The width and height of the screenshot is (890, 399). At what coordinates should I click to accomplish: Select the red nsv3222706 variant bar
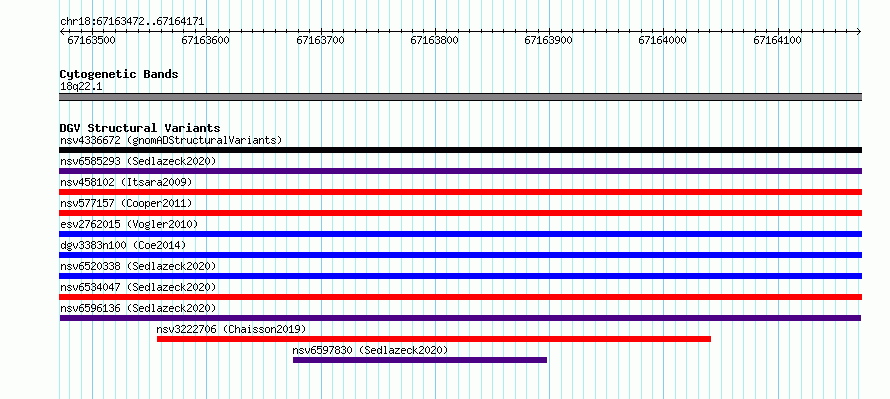point(434,339)
